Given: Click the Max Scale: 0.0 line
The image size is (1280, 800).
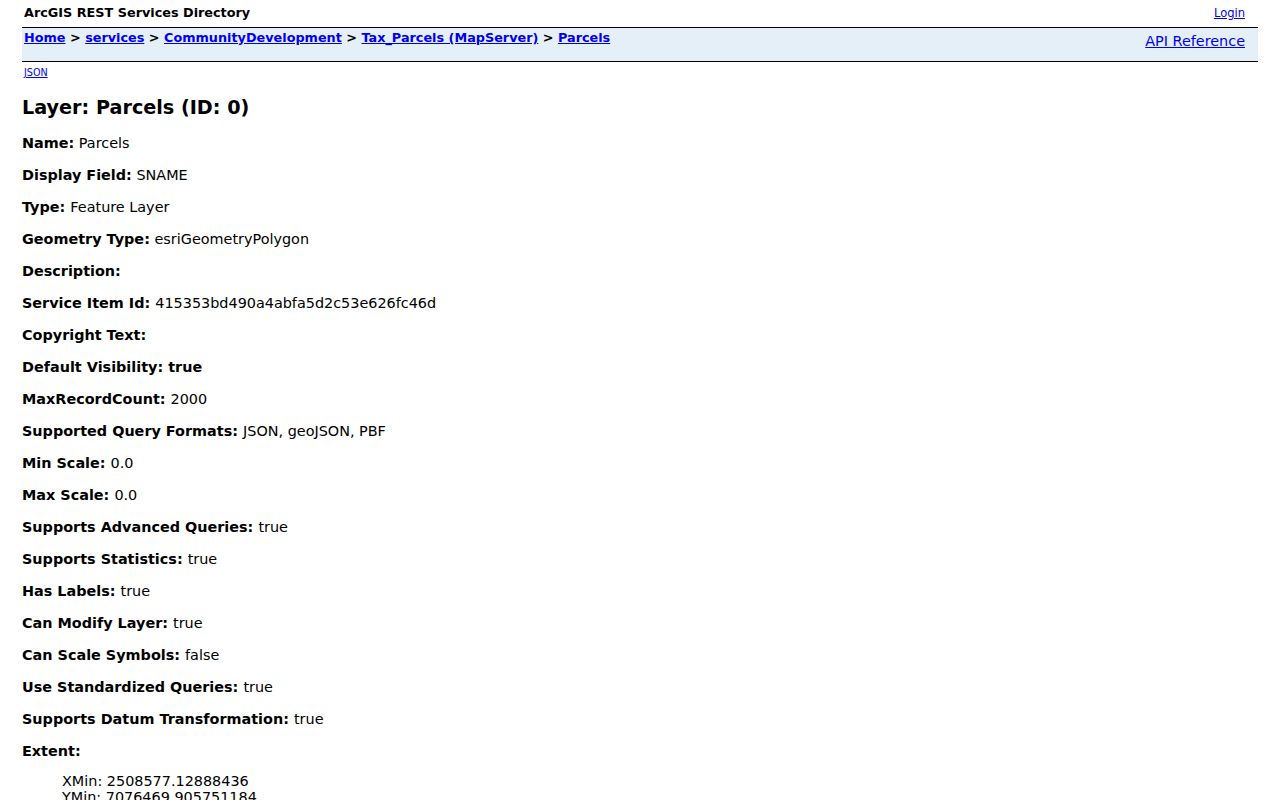Looking at the screenshot, I should click(x=80, y=495).
